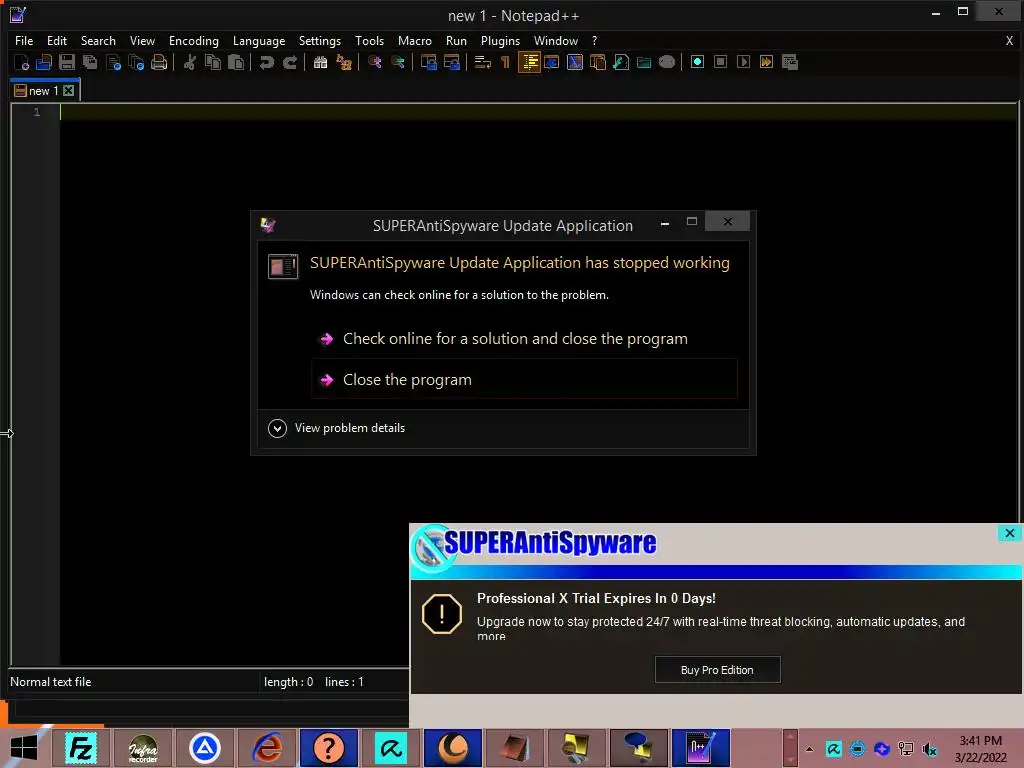Show hidden system tray icons arrow
Screen dimensions: 1024x768
coord(809,749)
